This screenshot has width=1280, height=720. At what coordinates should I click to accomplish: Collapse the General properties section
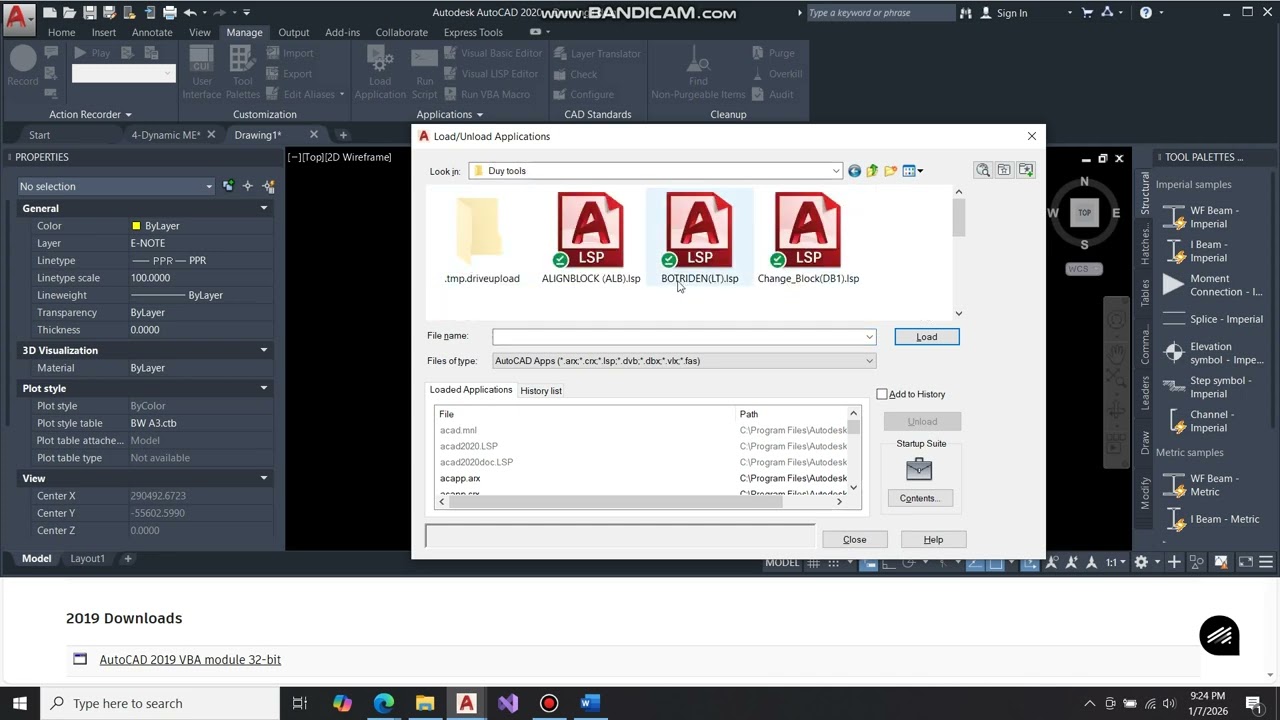264,208
